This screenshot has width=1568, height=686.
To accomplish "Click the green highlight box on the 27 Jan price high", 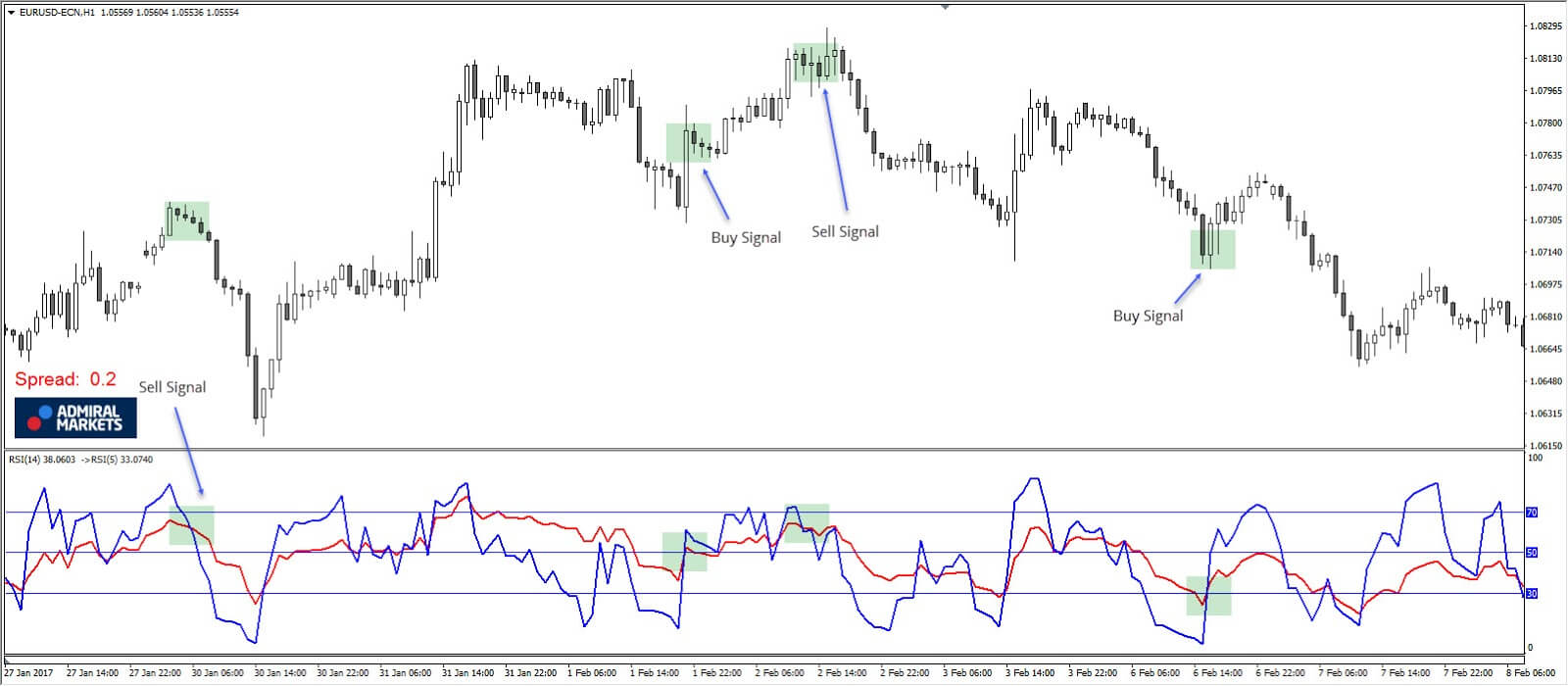I will click(186, 220).
